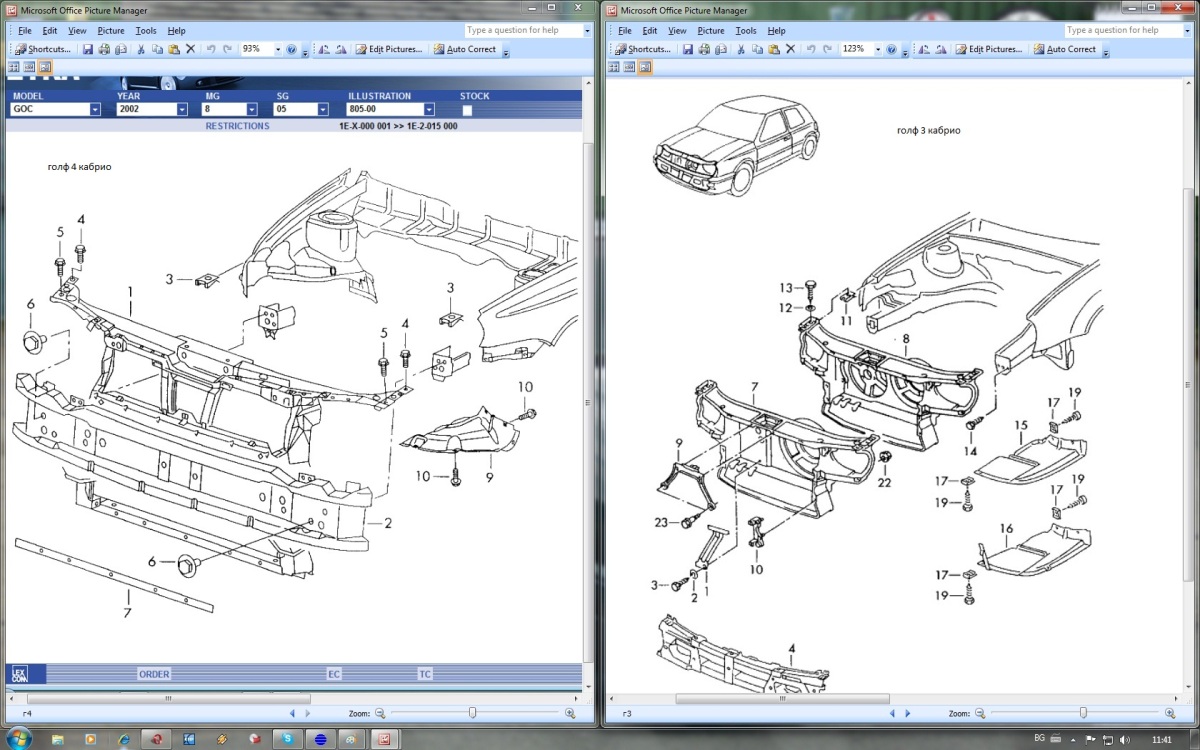Open the 93% zoom dropdown
This screenshot has width=1200, height=750.
278,49
